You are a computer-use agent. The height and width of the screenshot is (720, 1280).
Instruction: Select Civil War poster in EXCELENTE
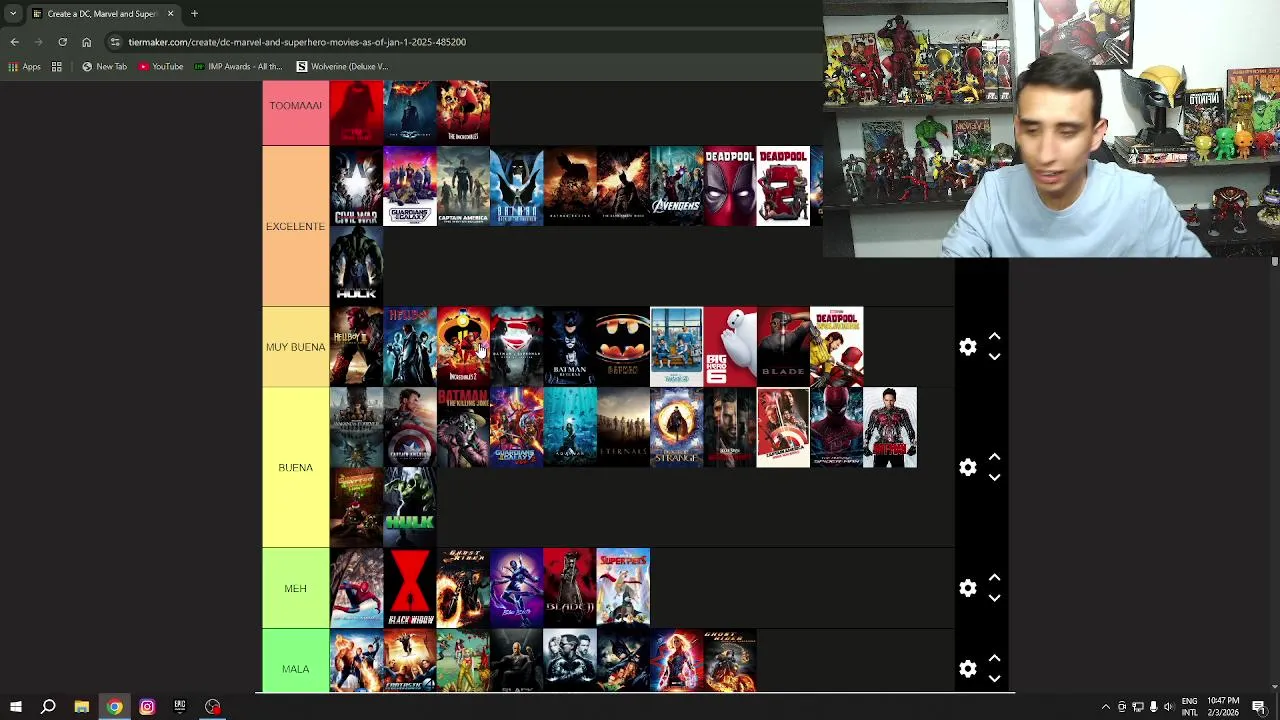pyautogui.click(x=356, y=186)
